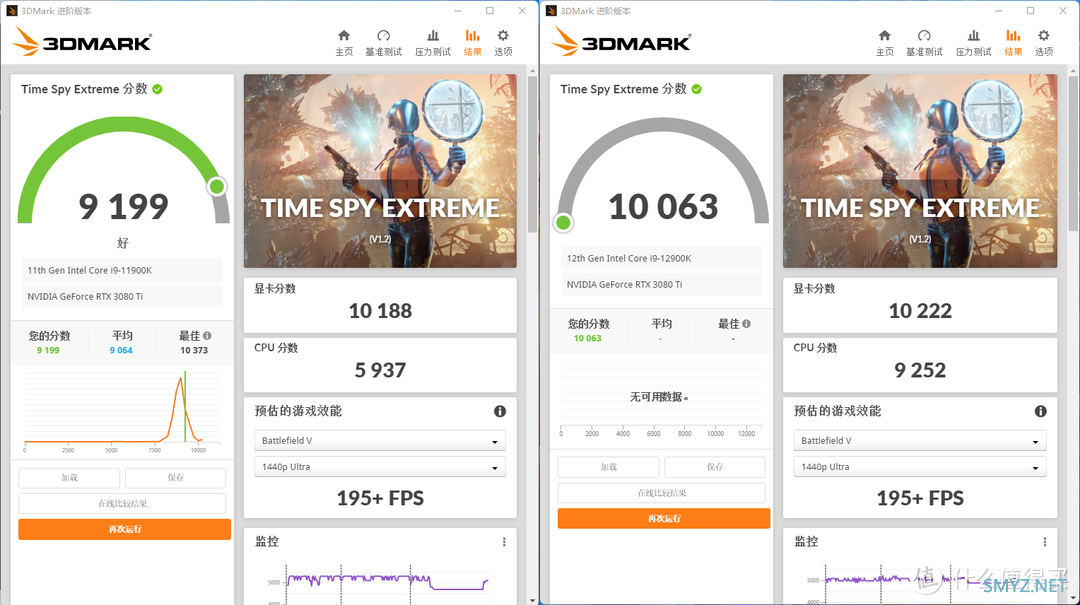Click 3DMark logo in left window
The image size is (1080, 605).
[82, 41]
